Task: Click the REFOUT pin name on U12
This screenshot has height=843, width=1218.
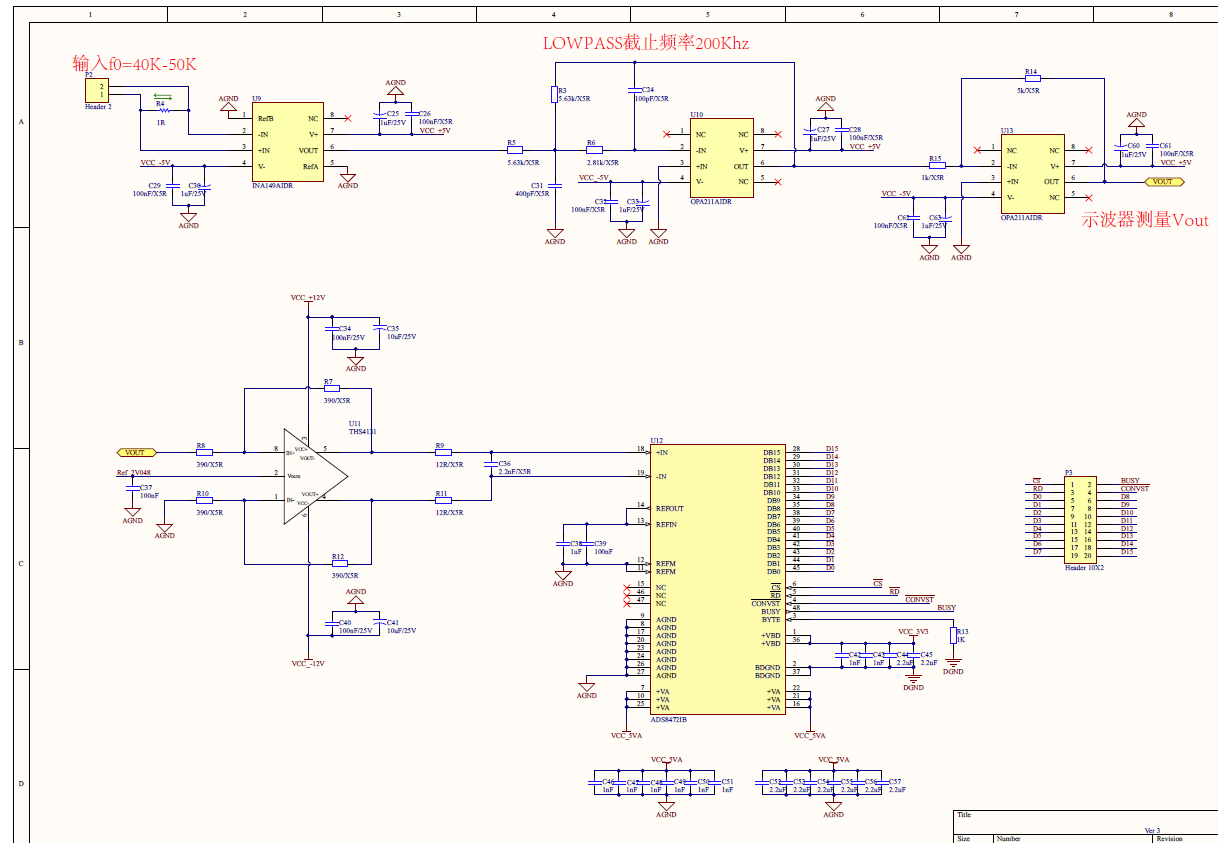Action: [670, 508]
